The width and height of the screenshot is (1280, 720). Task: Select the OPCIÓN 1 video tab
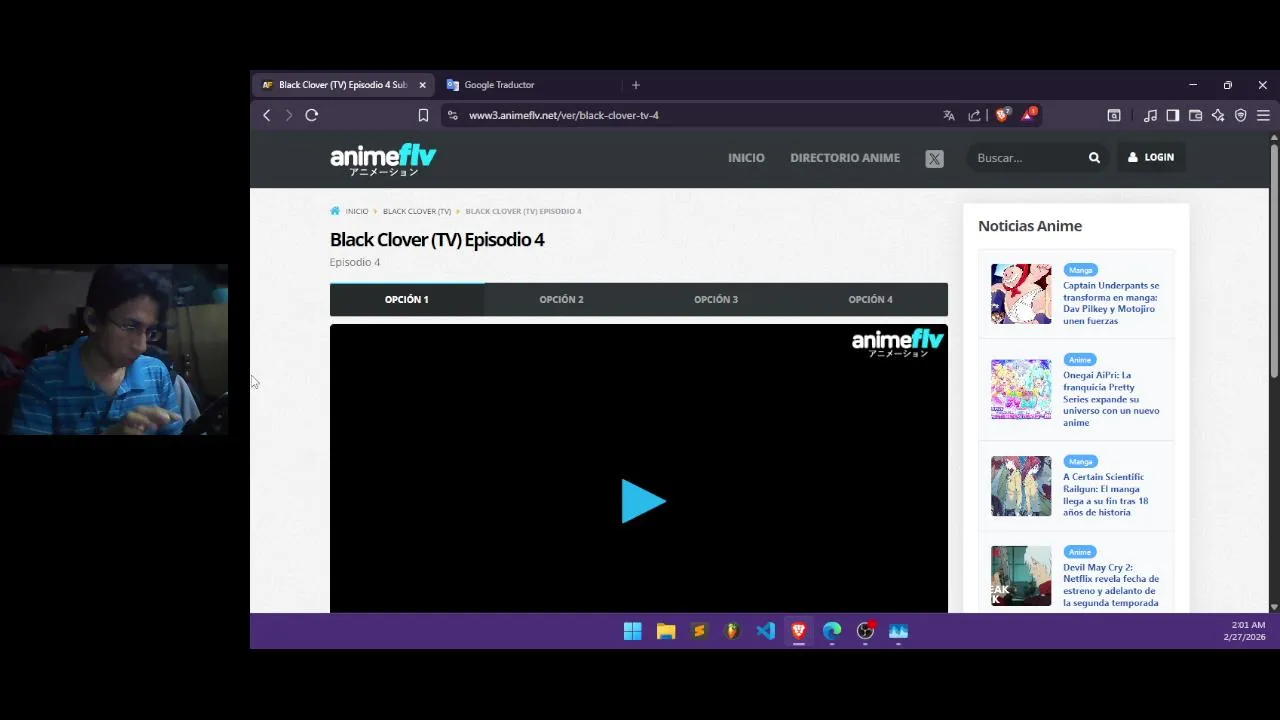[x=407, y=299]
